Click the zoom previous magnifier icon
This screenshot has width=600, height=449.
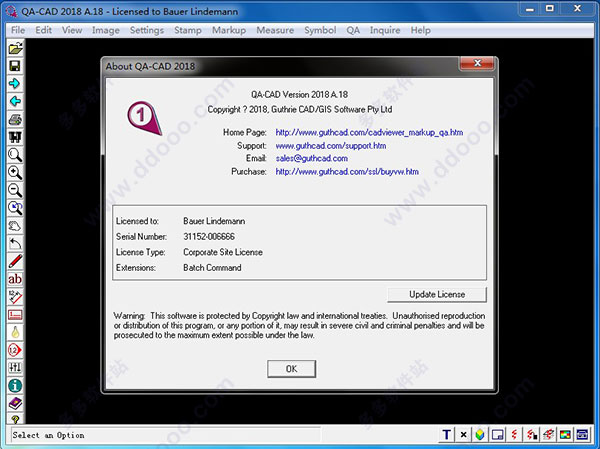point(15,208)
